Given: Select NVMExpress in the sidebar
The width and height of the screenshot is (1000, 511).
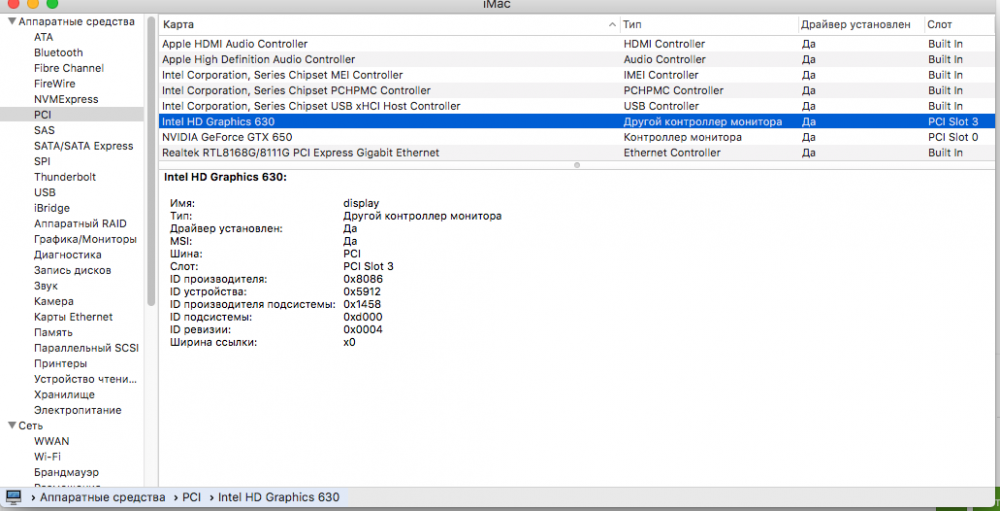Looking at the screenshot, I should pyautogui.click(x=66, y=99).
